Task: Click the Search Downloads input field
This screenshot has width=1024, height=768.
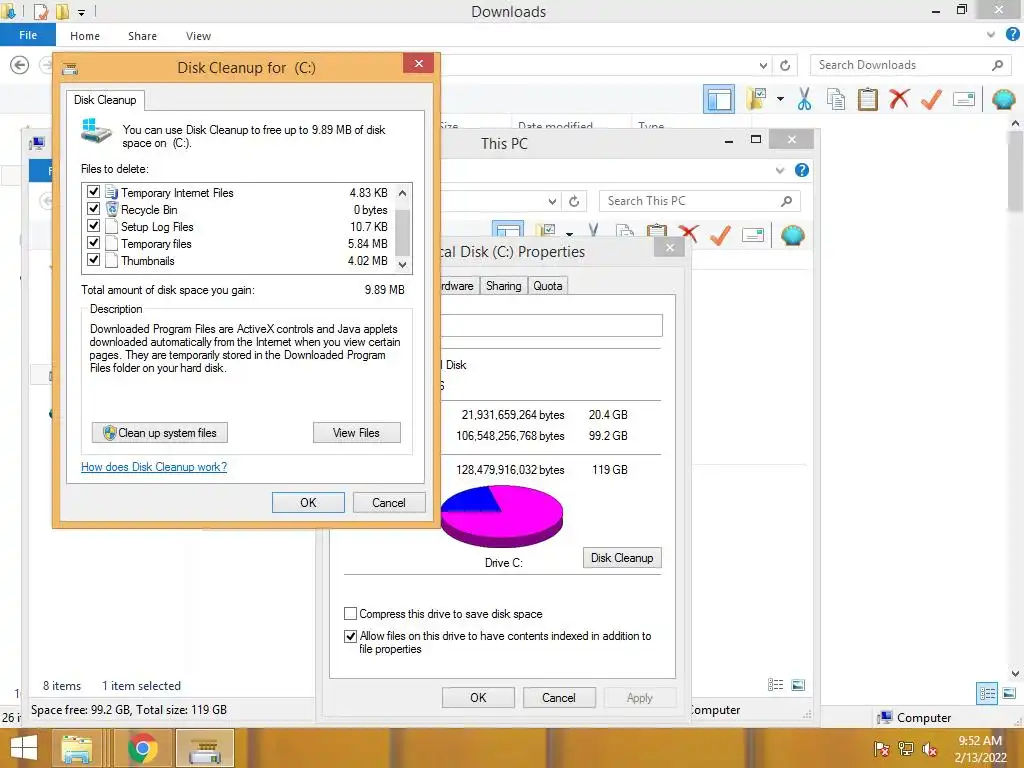Action: tap(912, 65)
